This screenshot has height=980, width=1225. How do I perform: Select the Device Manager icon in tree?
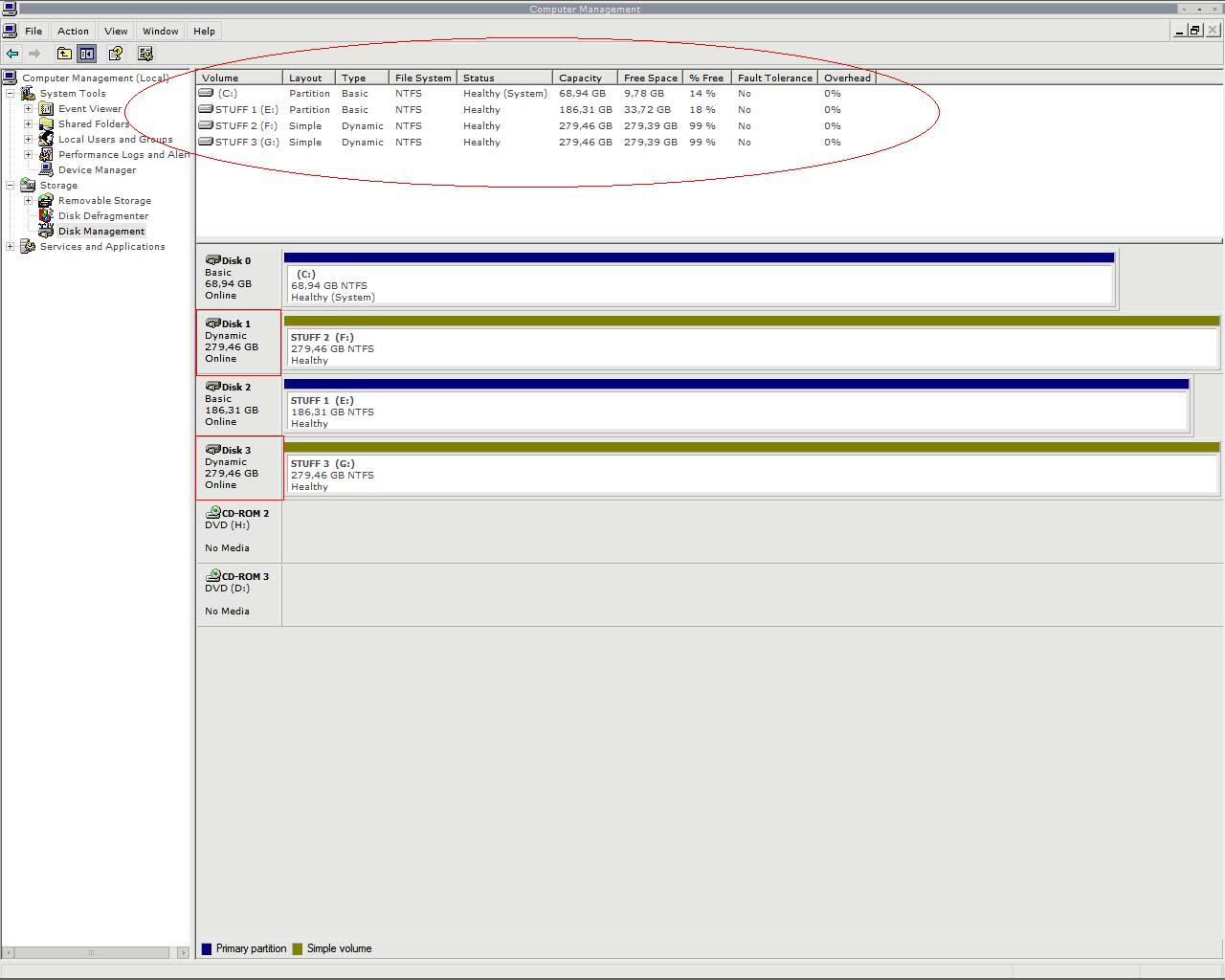(46, 169)
